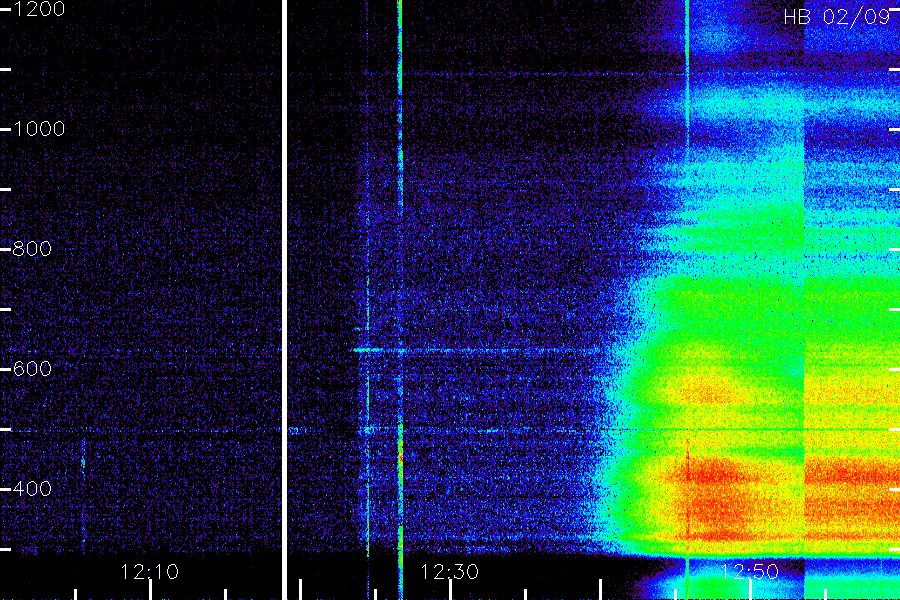Click the 12:10 time axis label
This screenshot has width=900, height=600.
pyautogui.click(x=149, y=572)
